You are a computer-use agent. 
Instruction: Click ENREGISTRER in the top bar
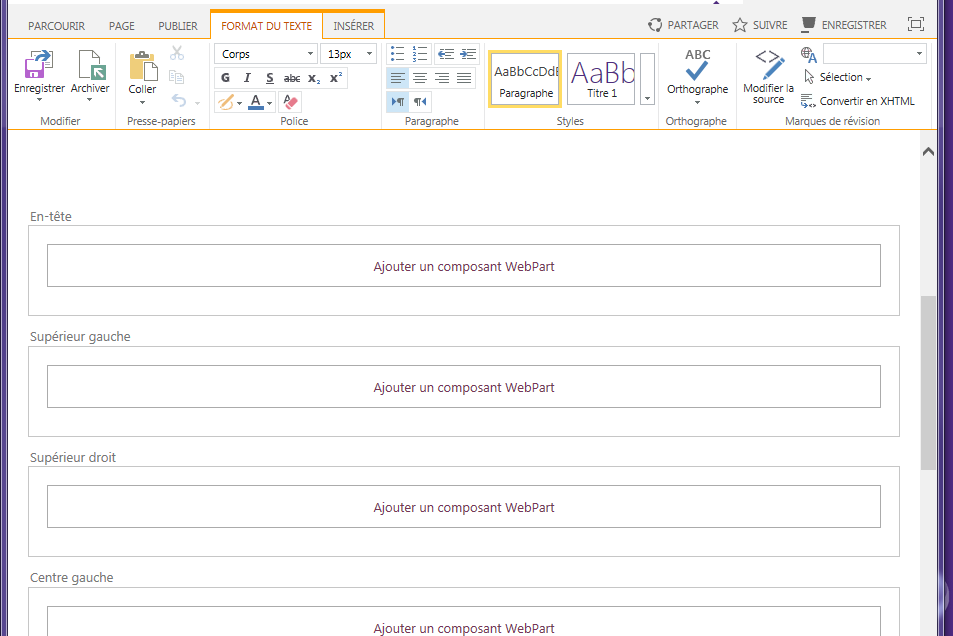844,25
